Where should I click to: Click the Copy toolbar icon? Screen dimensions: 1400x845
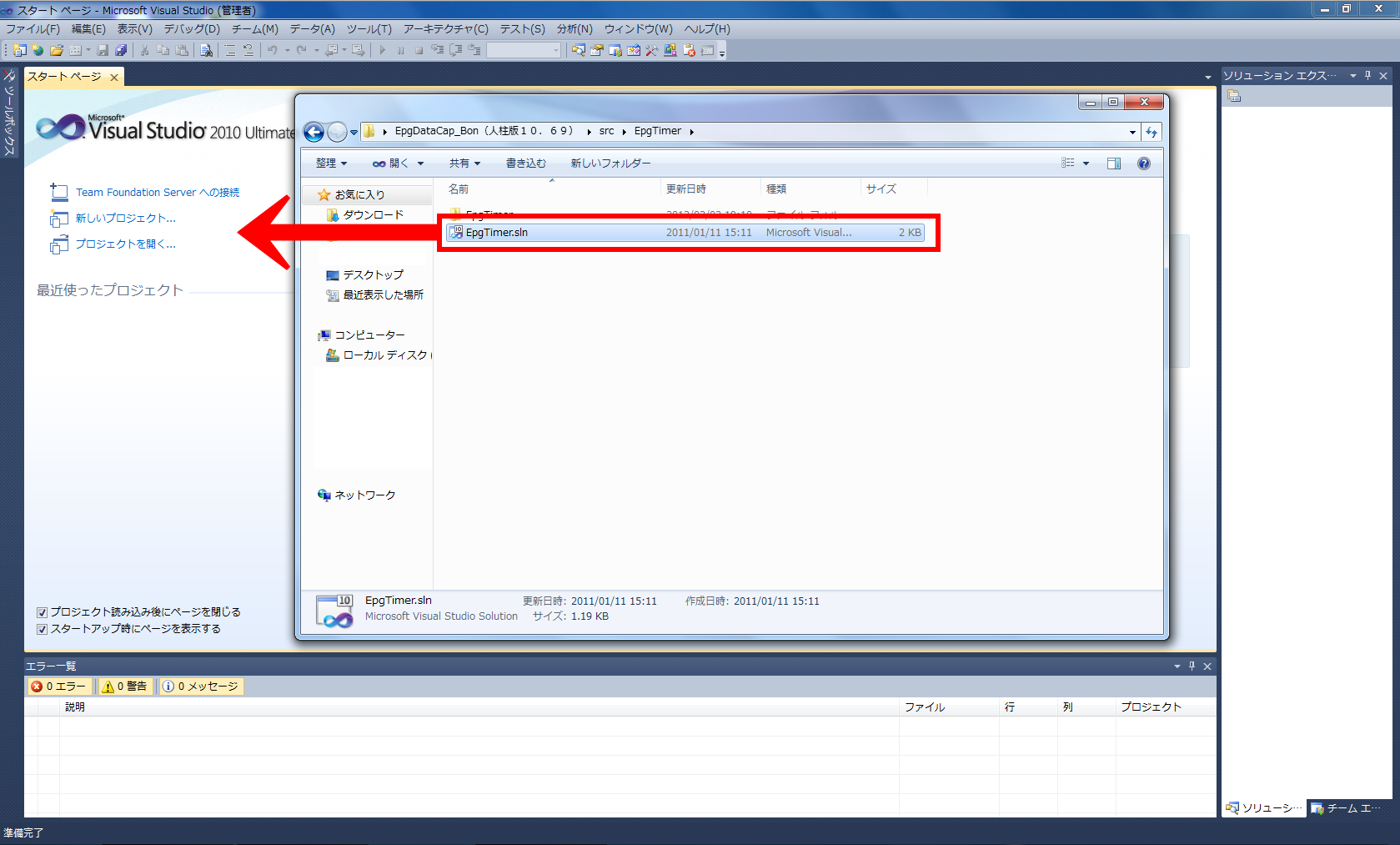click(163, 50)
